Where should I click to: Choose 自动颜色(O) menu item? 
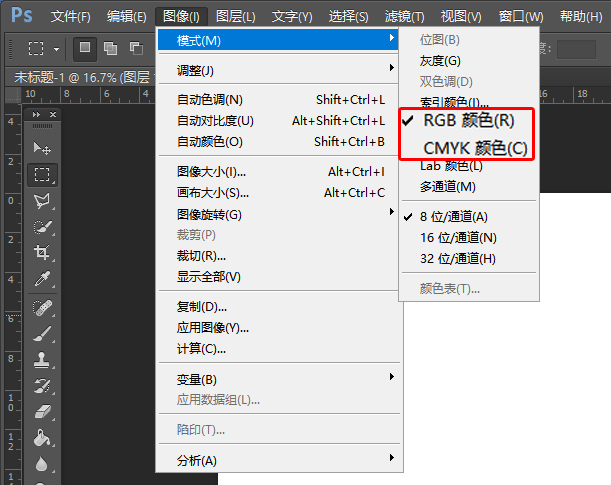pyautogui.click(x=278, y=142)
